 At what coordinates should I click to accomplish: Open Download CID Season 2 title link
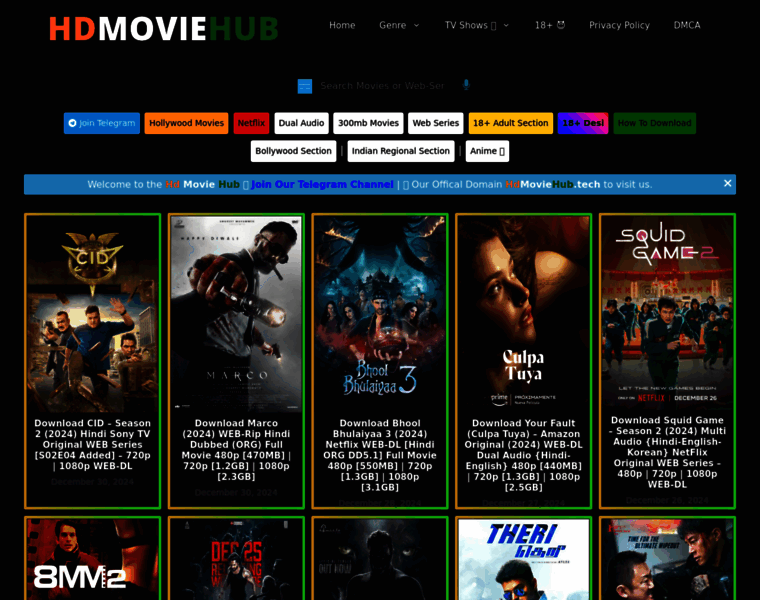click(93, 444)
